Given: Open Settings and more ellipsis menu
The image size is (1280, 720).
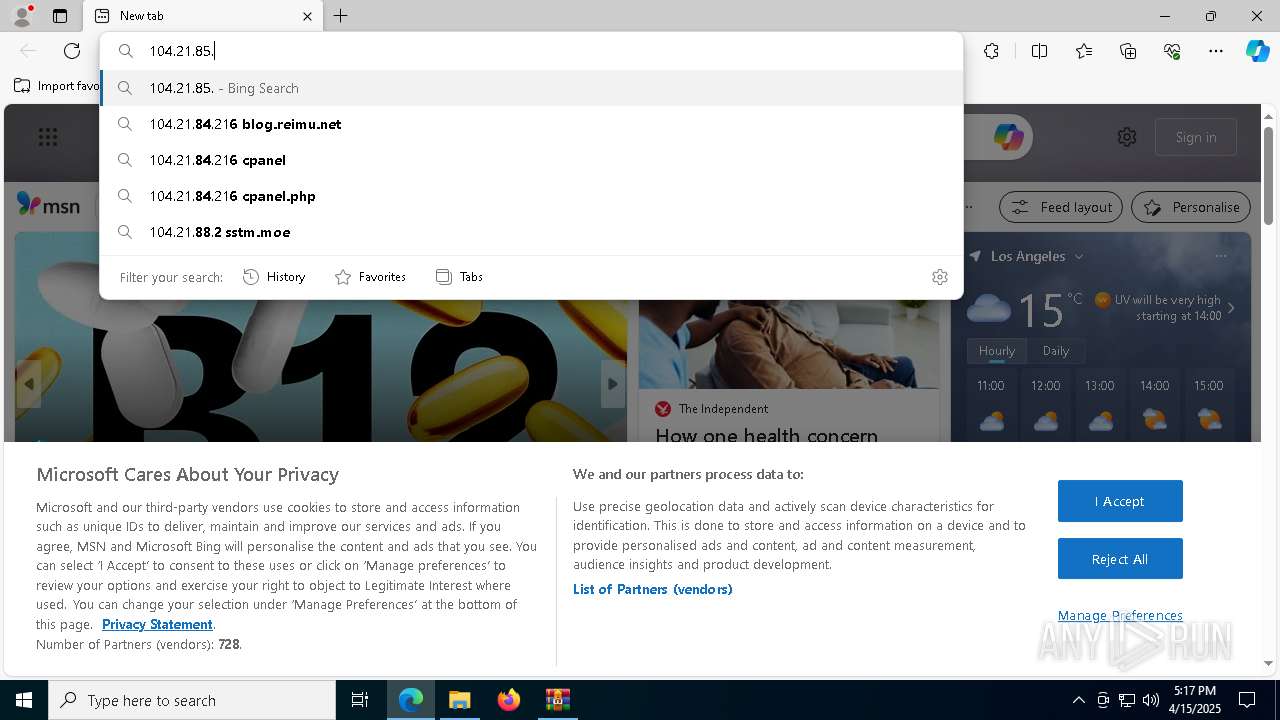Looking at the screenshot, I should (1216, 51).
